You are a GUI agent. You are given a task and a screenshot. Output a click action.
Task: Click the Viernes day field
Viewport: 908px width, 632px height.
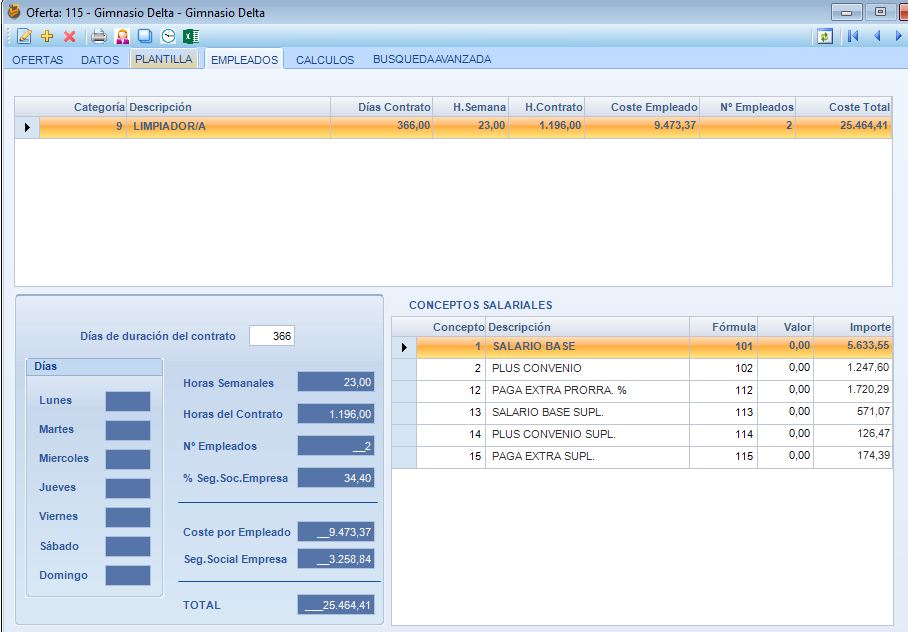(128, 517)
